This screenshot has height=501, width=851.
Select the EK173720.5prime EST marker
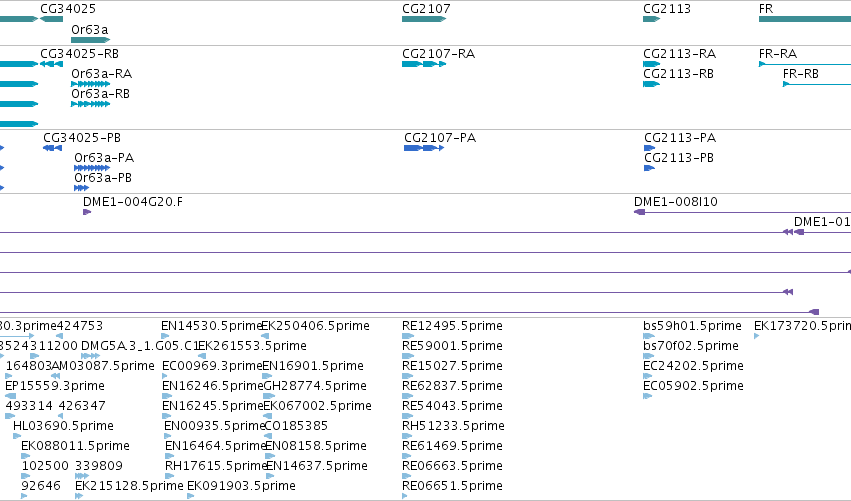click(x=757, y=336)
